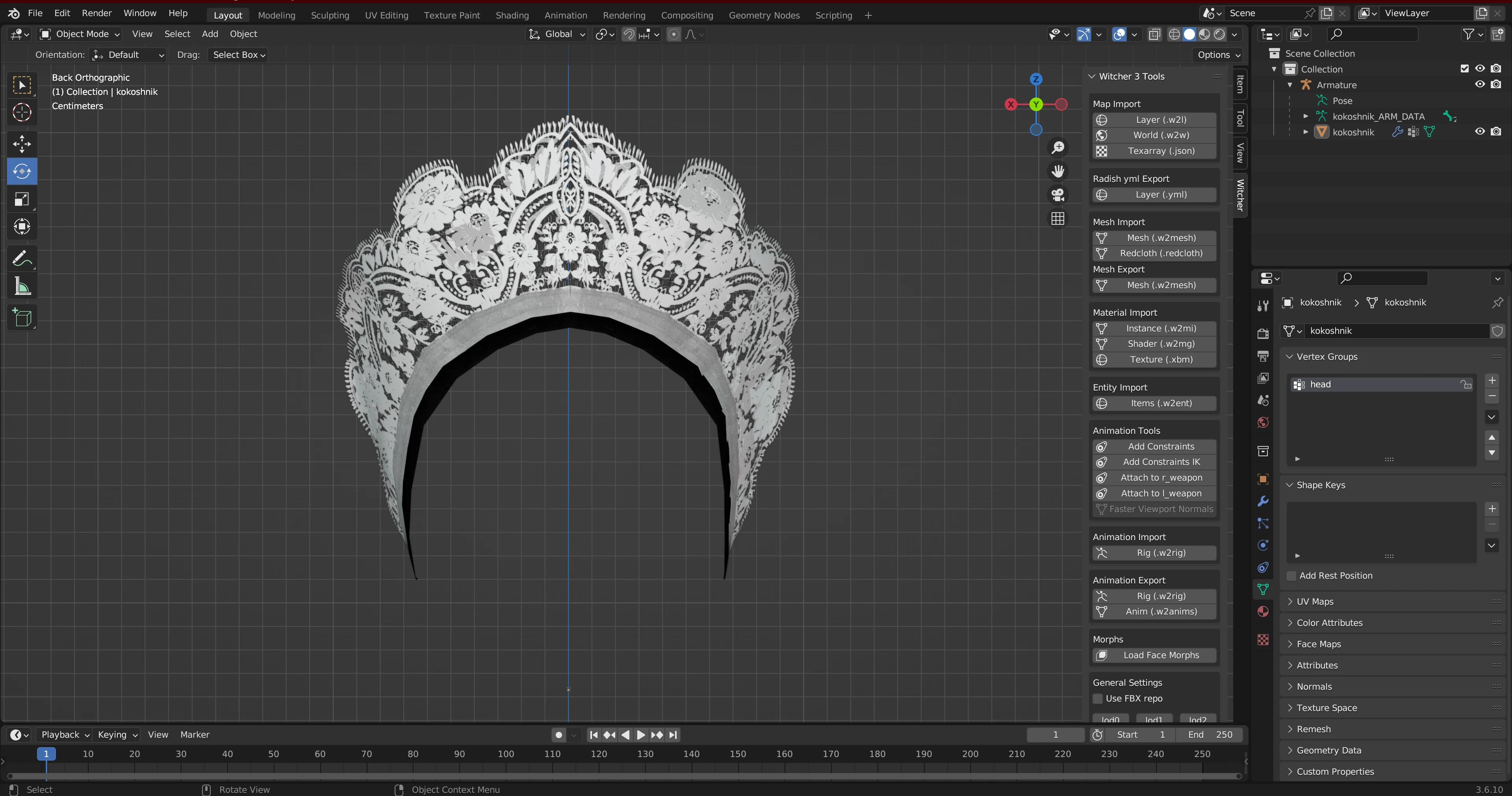1512x796 pixels.
Task: Toggle proportional editing
Action: pos(674,34)
